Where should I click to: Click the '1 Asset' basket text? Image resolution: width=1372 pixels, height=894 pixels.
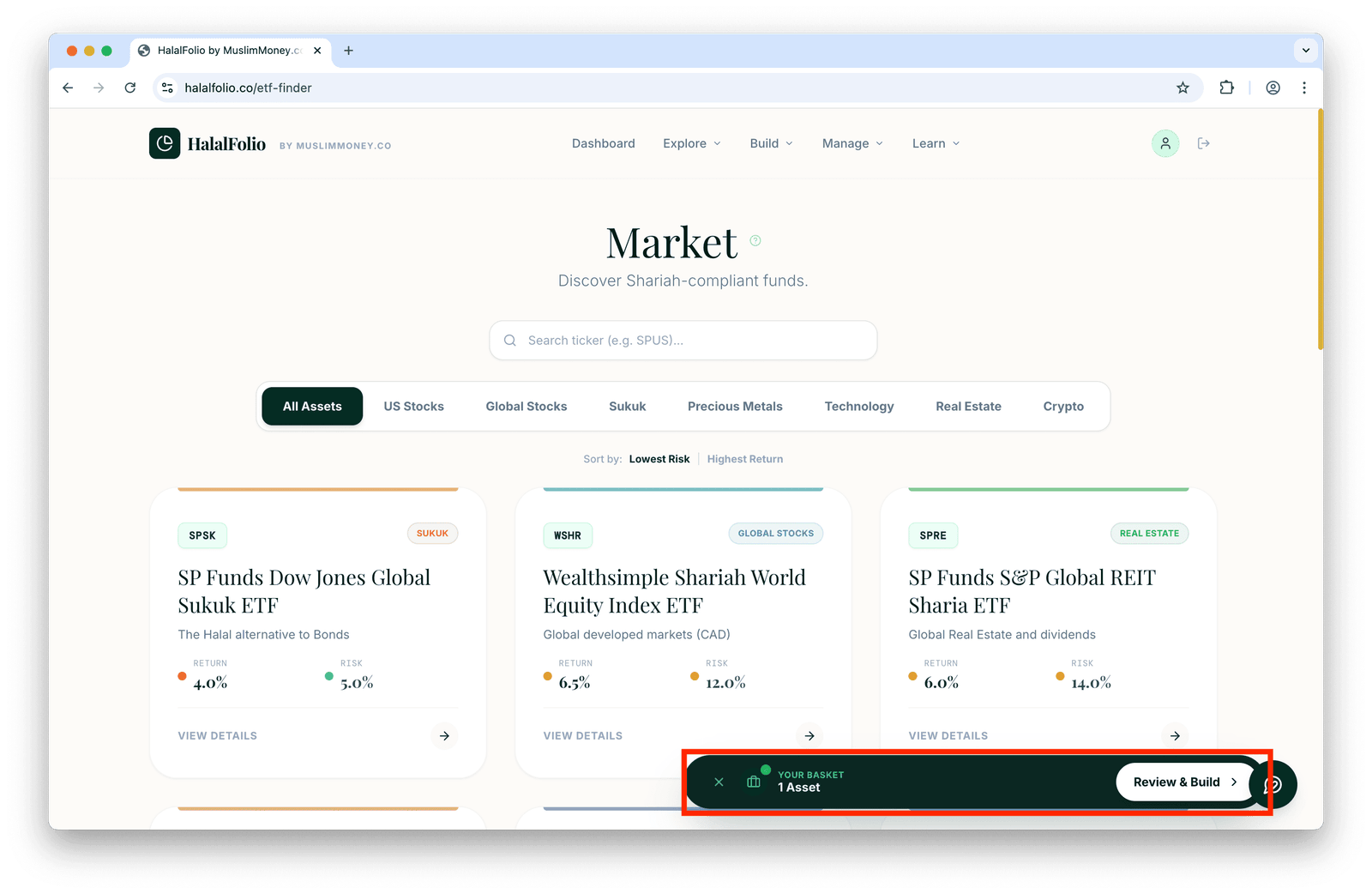point(799,788)
